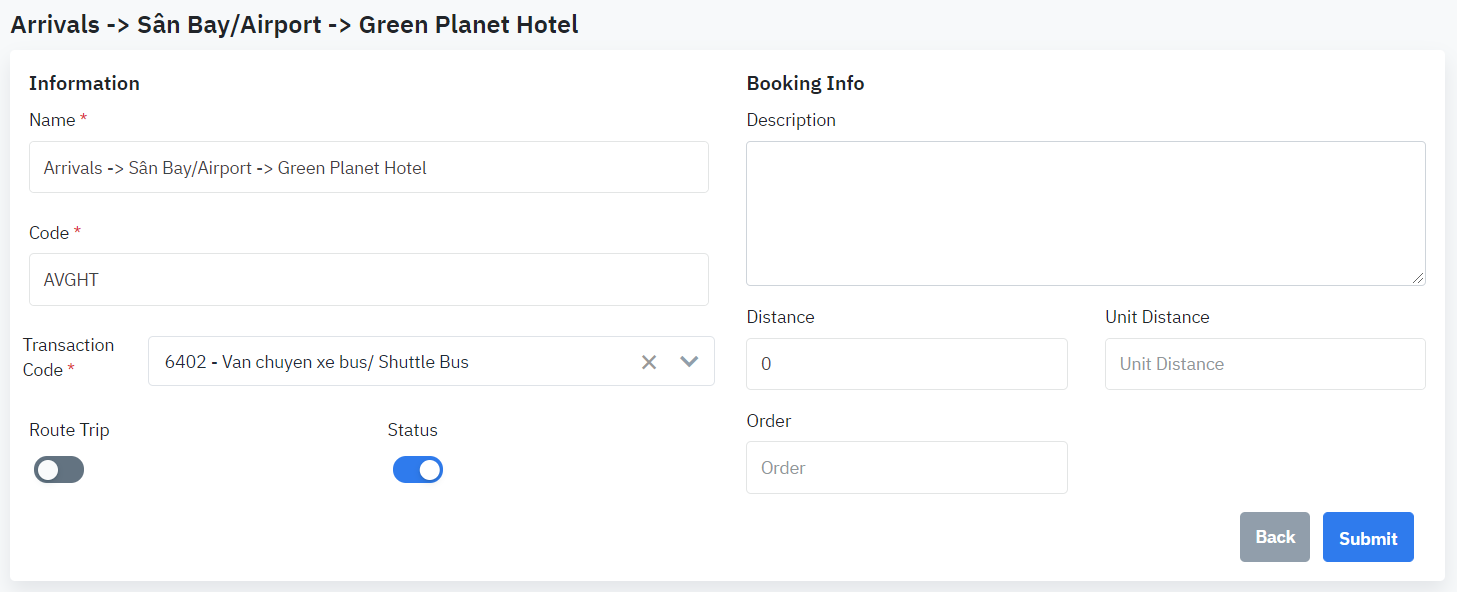
Task: Click the Arrivals to Green Planet Hotel page title
Action: point(294,25)
